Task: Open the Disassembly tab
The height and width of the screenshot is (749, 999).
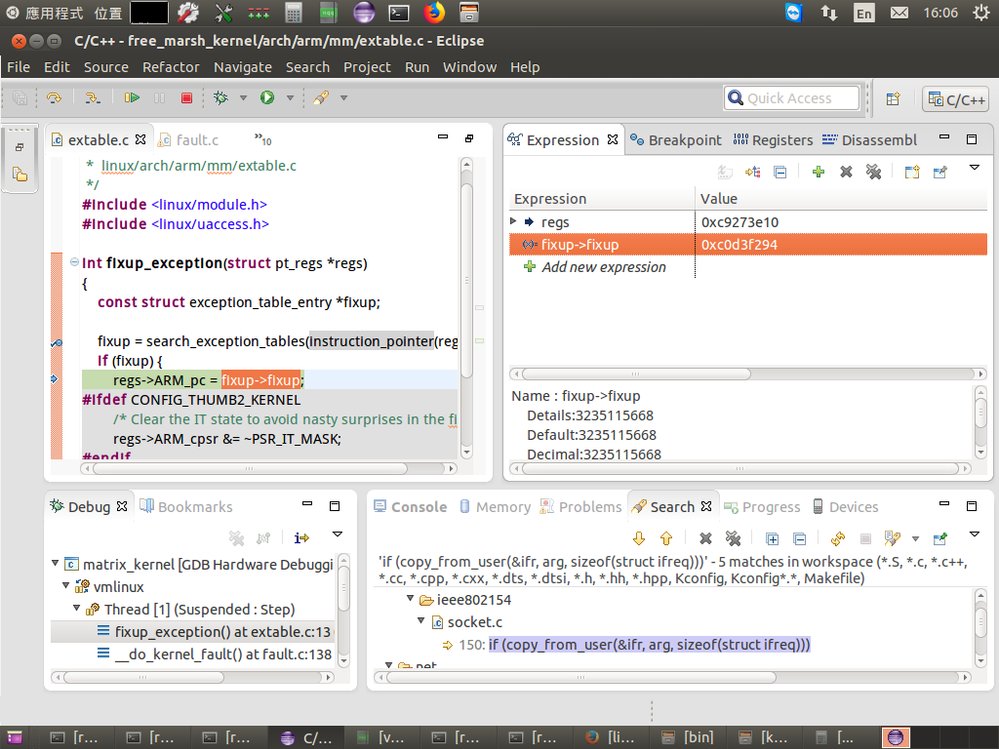Action: point(870,140)
